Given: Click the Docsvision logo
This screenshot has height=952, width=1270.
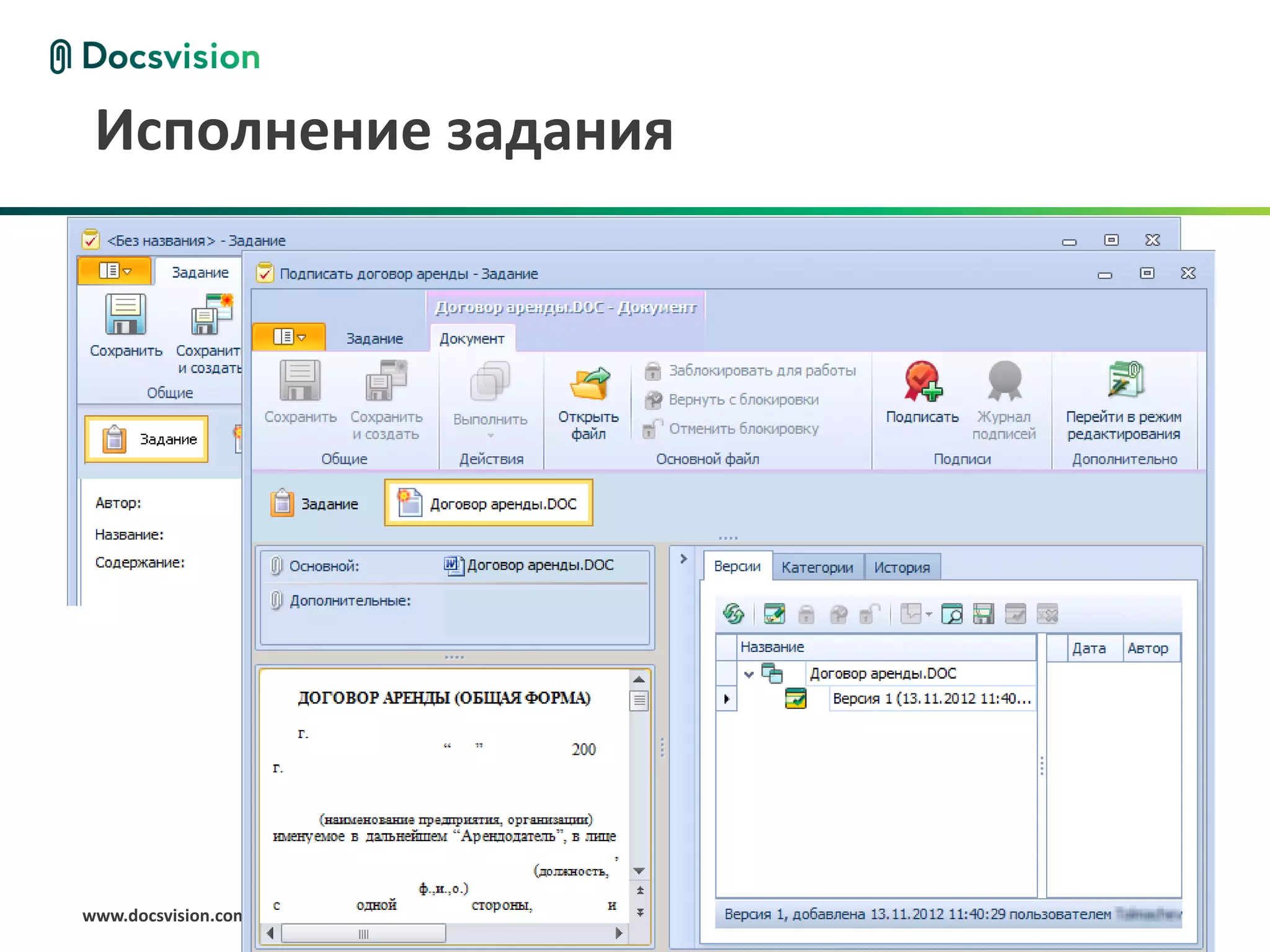Looking at the screenshot, I should click(155, 56).
